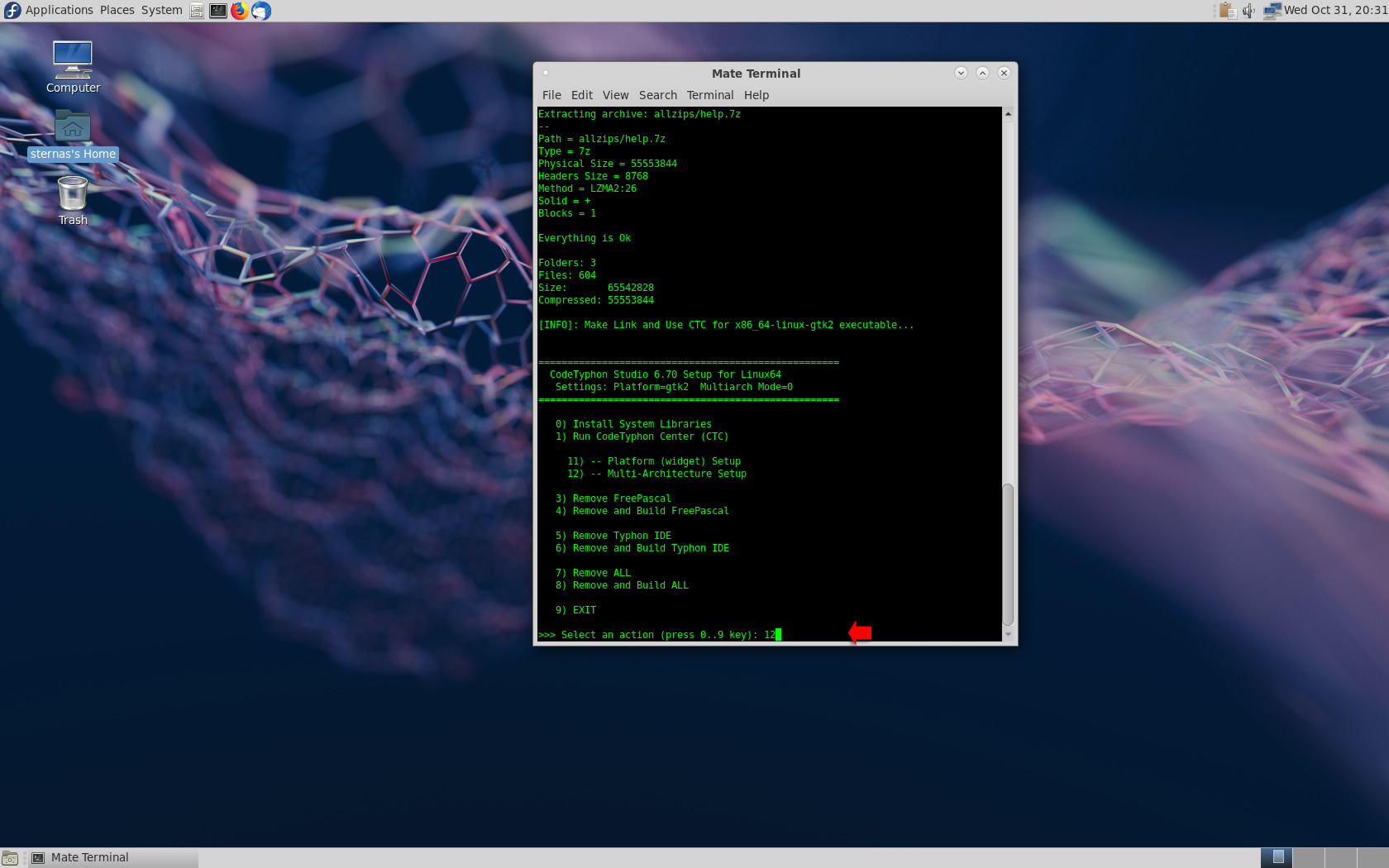This screenshot has height=868, width=1389.
Task: Launch the terminal from the top panel launcher
Action: tap(218, 11)
